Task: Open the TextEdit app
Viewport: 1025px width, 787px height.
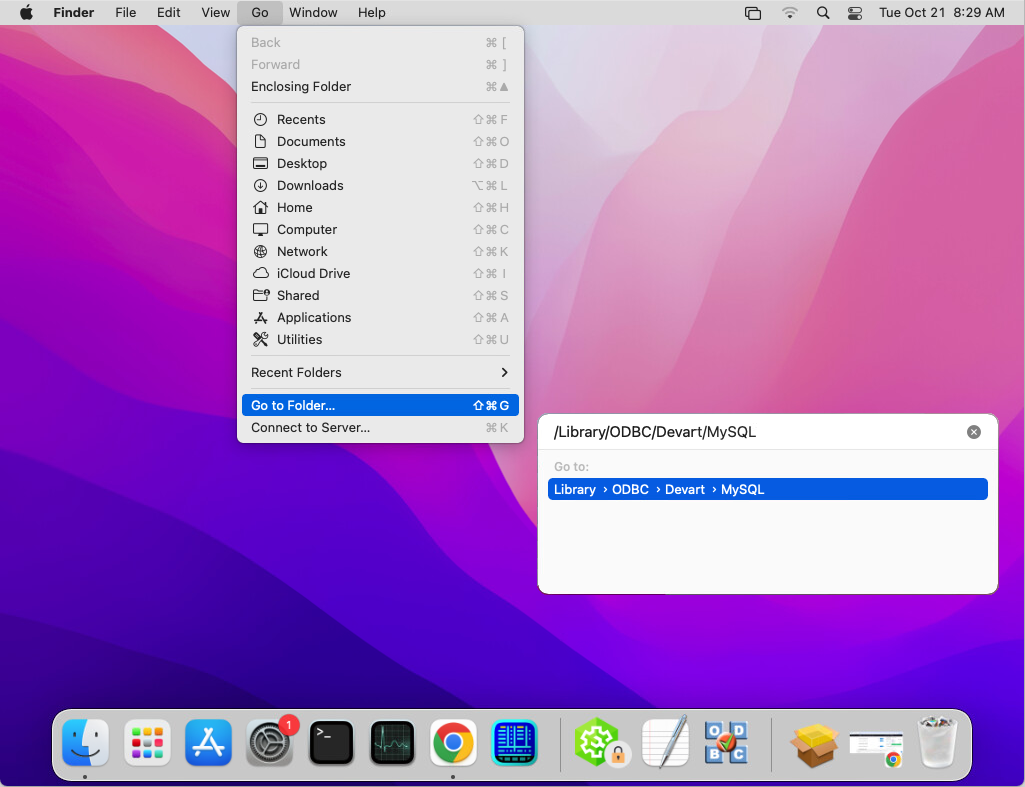Action: click(x=665, y=743)
